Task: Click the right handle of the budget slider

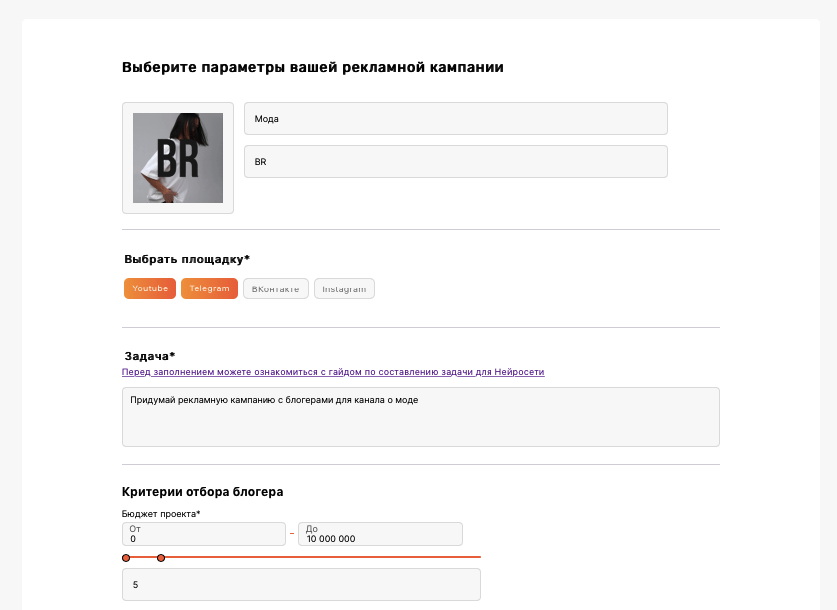Action: pyautogui.click(x=161, y=557)
